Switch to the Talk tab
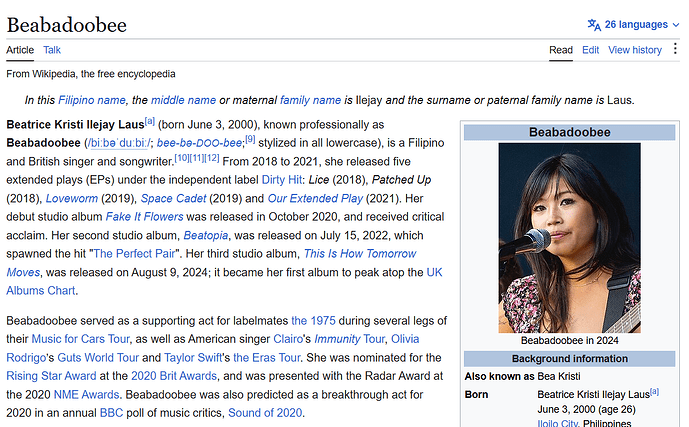 tap(52, 50)
